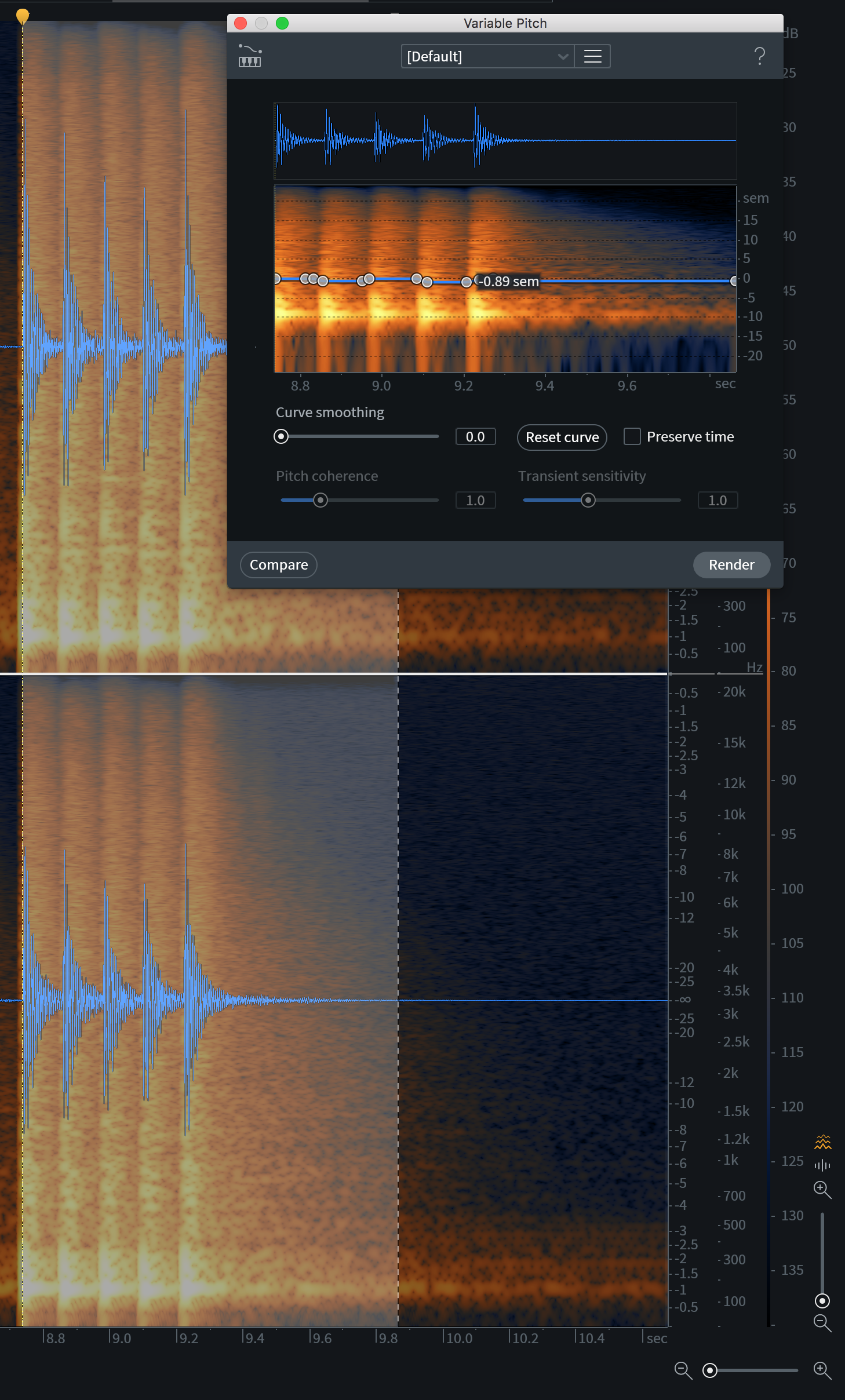Open the [Default] preset dropdown
The image size is (845, 1400).
point(487,56)
